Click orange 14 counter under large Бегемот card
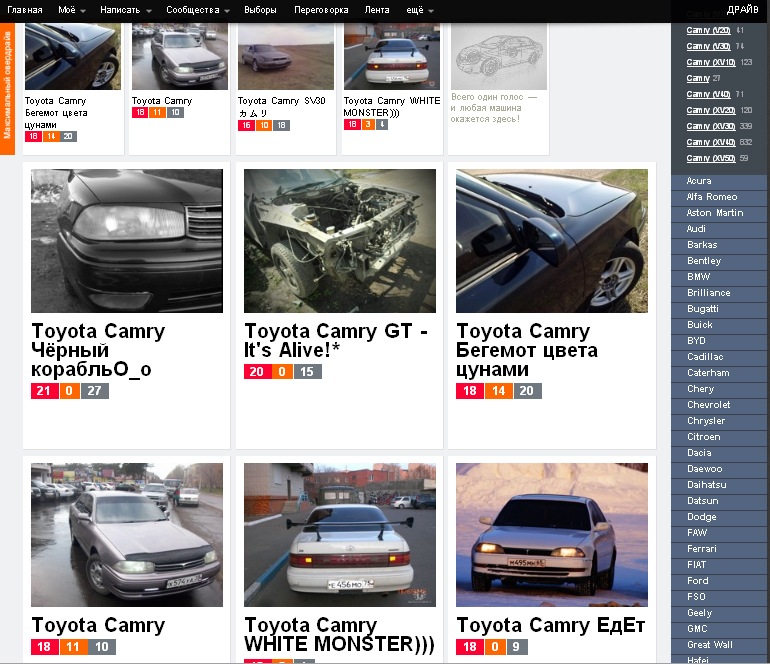 pyautogui.click(x=499, y=391)
